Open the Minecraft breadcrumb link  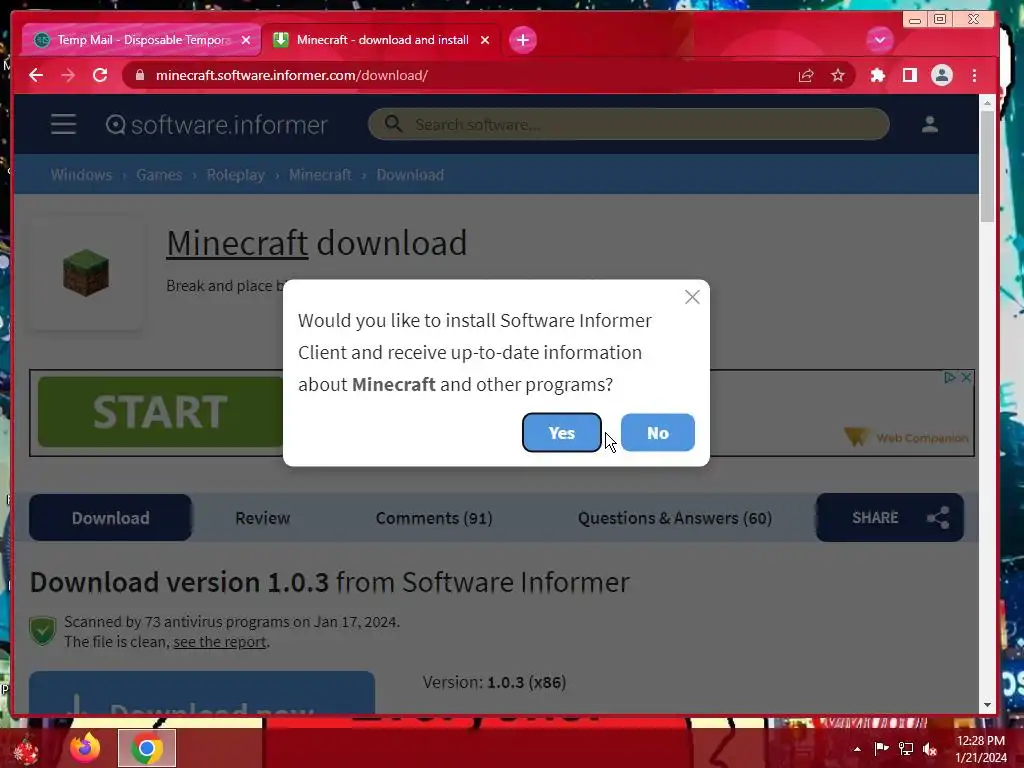(320, 174)
